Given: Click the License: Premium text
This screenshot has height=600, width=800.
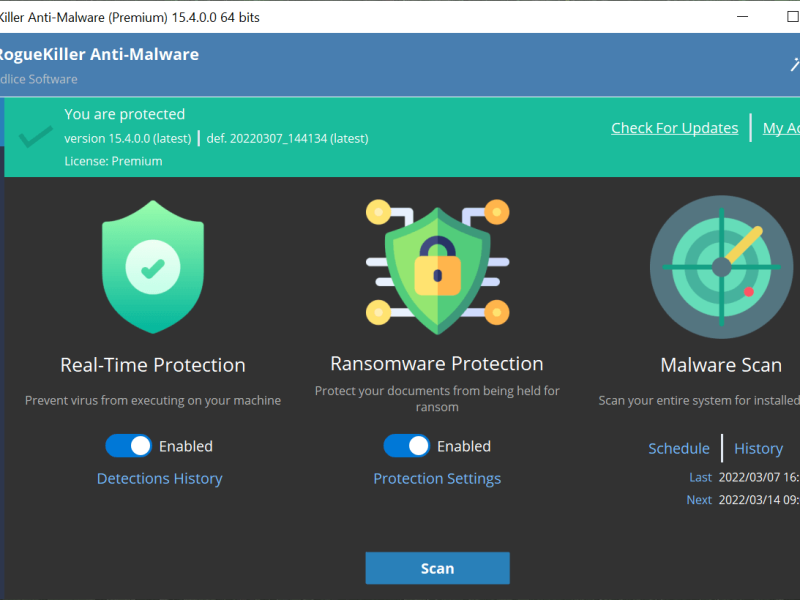Looking at the screenshot, I should point(113,161).
